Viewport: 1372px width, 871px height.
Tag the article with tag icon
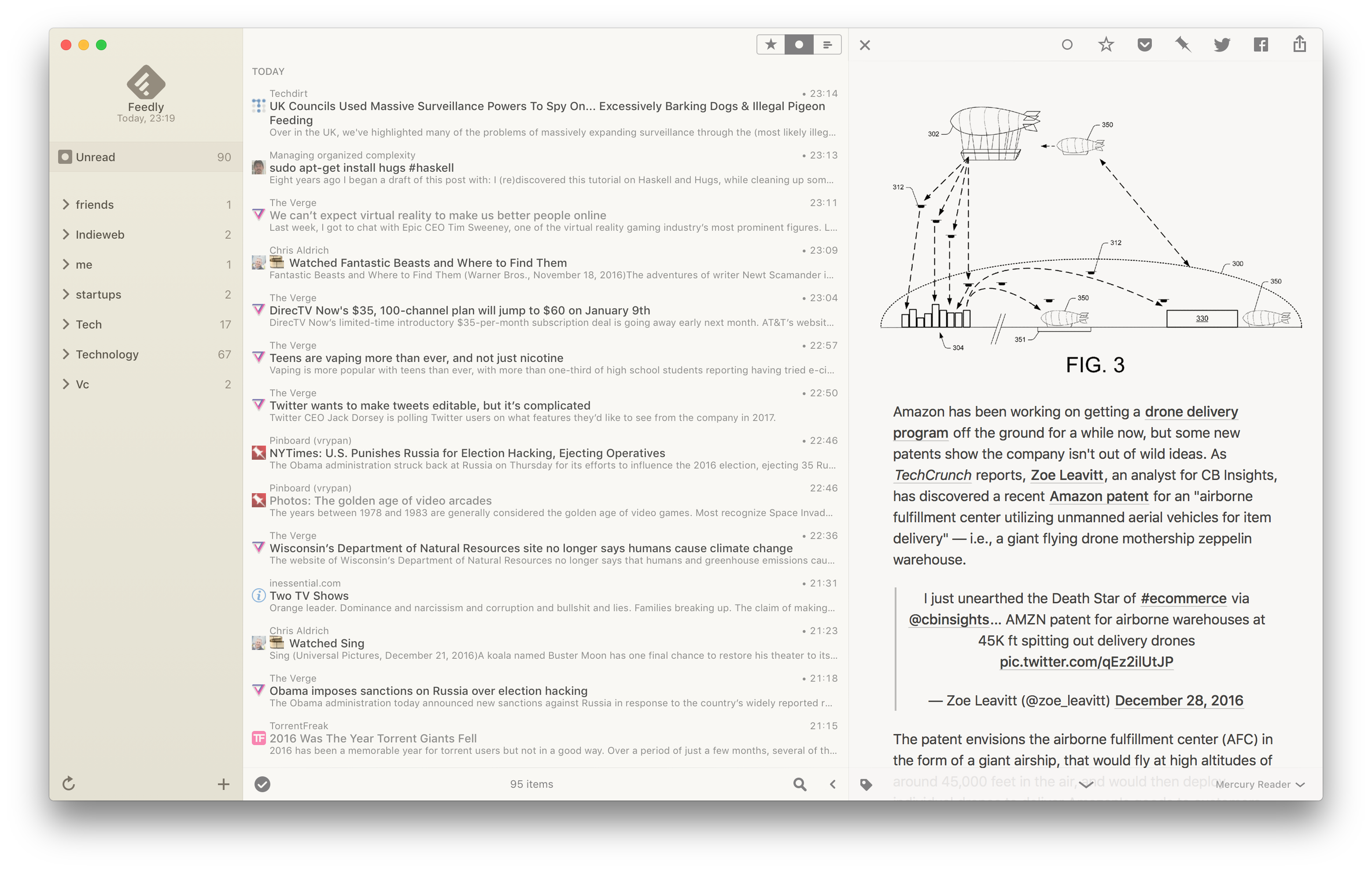(866, 784)
